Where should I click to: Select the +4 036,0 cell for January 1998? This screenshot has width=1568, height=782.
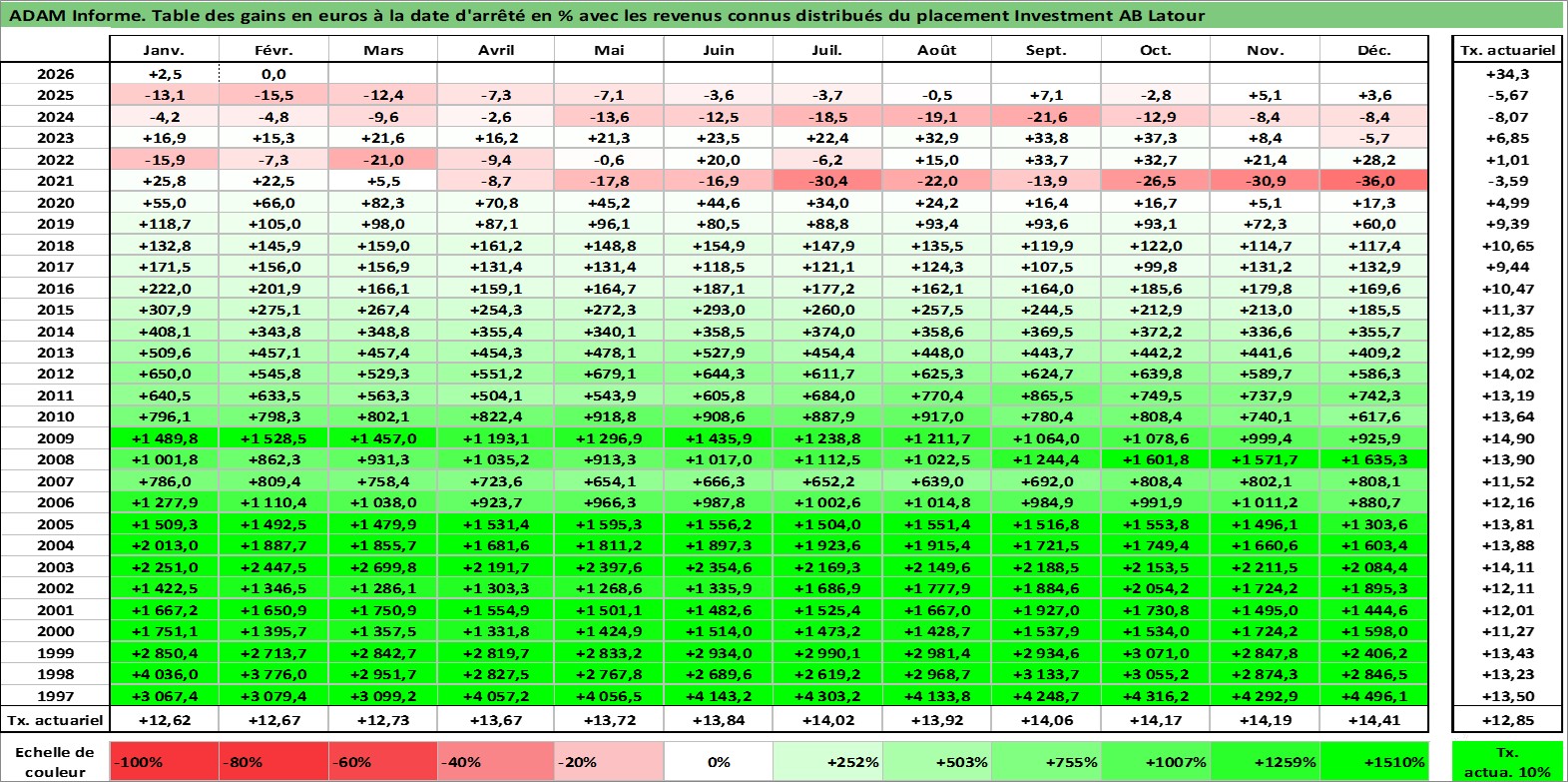[x=164, y=674]
